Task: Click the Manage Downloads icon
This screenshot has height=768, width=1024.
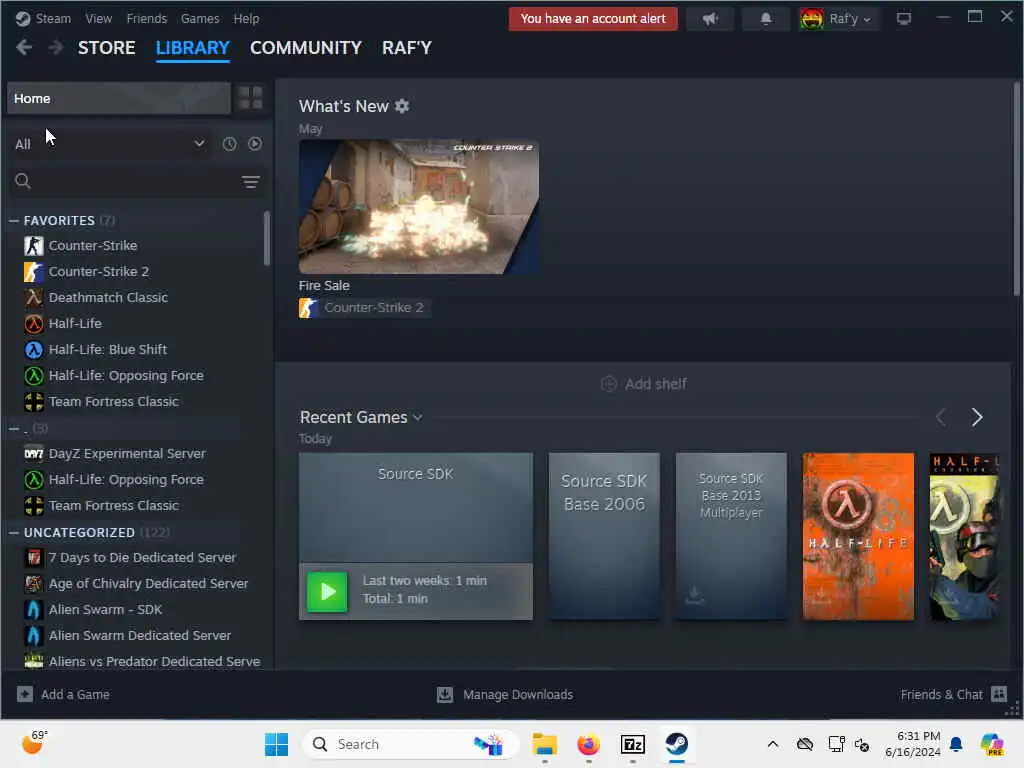Action: click(445, 694)
